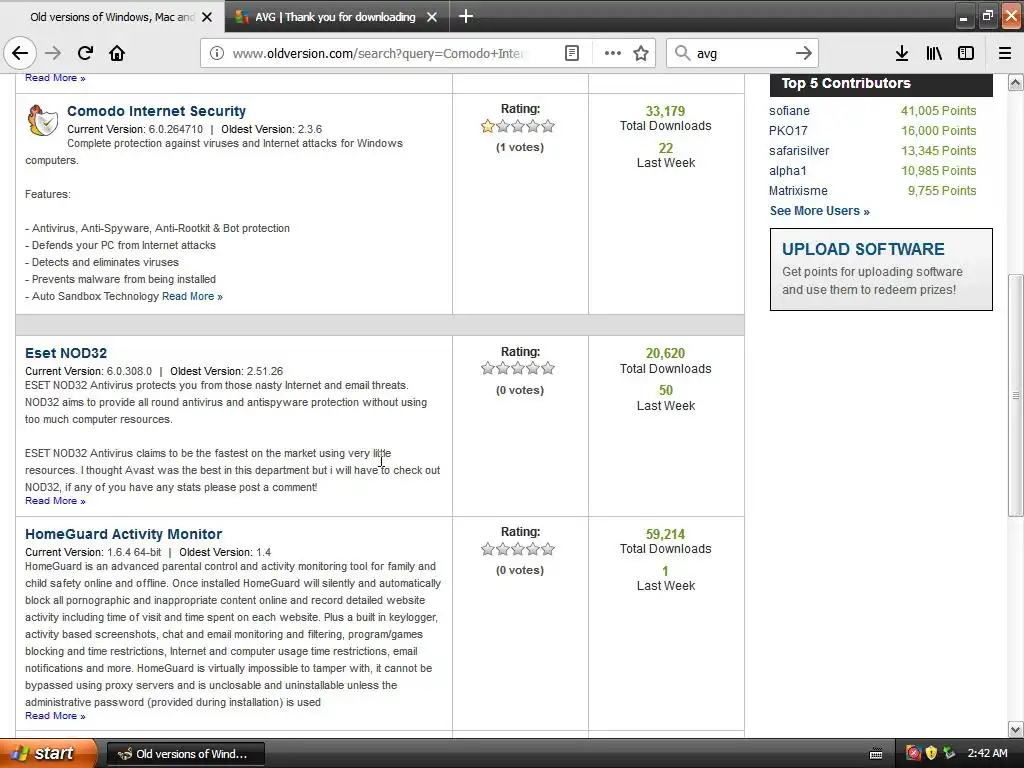Image resolution: width=1024 pixels, height=768 pixels.
Task: Click the network connection tray icon
Action: (949, 754)
